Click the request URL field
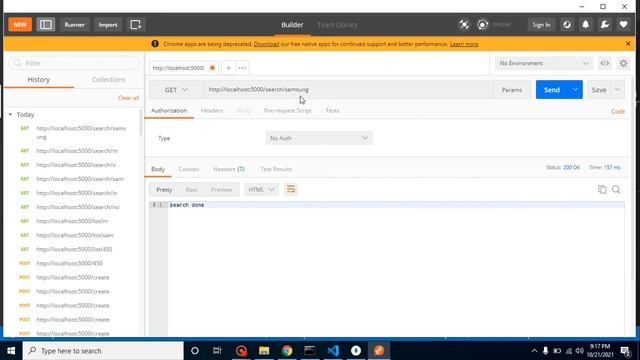Viewport: 640px width, 360px height. coord(348,90)
